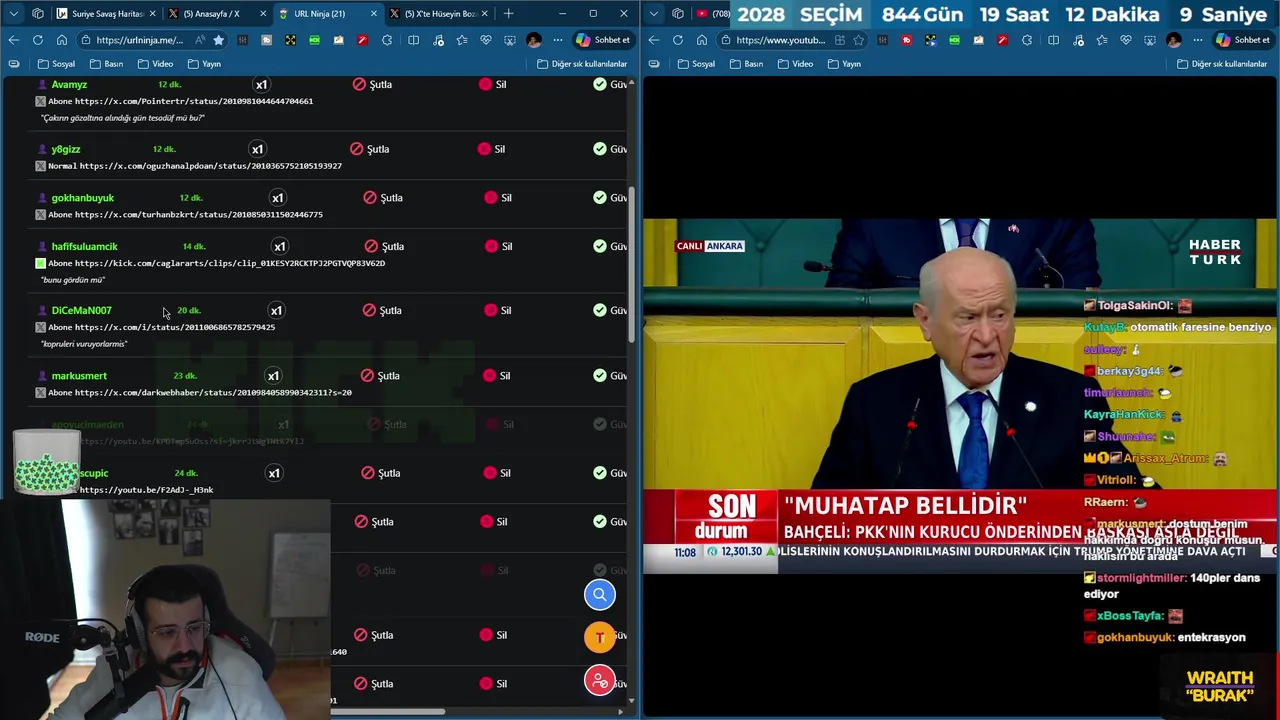This screenshot has height=720, width=1280.
Task: Reload the YouTube page
Action: [677, 40]
